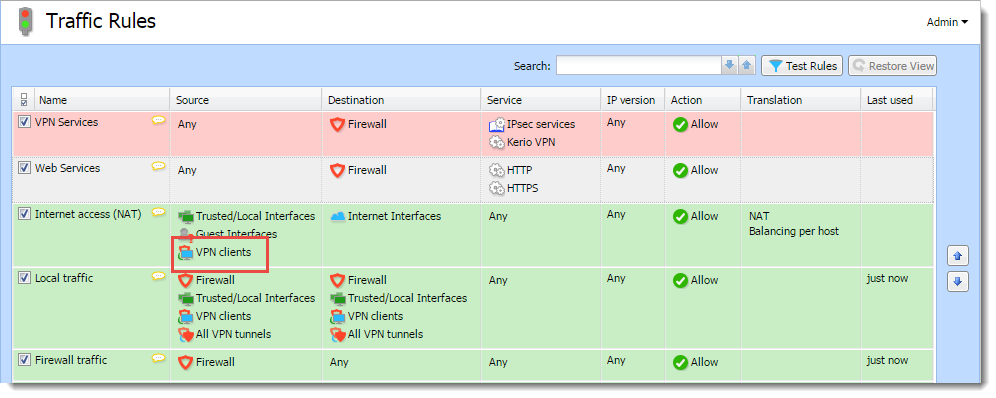Click the Allow checkmark in Internet access (NAT) row

click(x=680, y=216)
